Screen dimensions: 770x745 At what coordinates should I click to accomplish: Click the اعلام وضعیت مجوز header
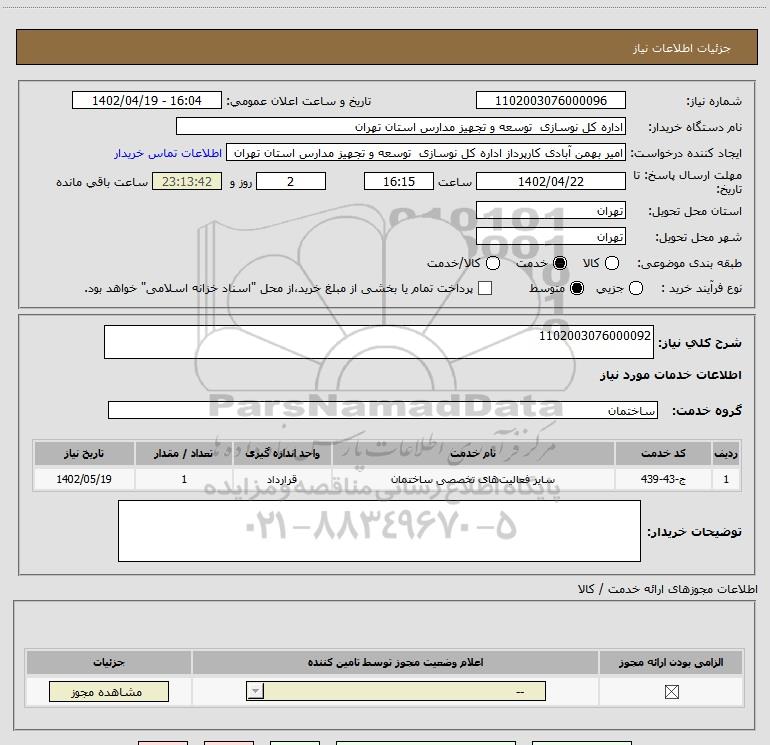point(395,662)
